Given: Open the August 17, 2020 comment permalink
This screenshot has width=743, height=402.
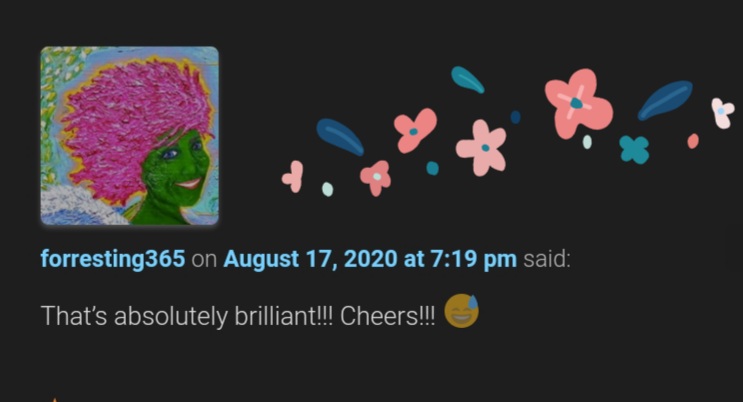Looking at the screenshot, I should pos(370,259).
